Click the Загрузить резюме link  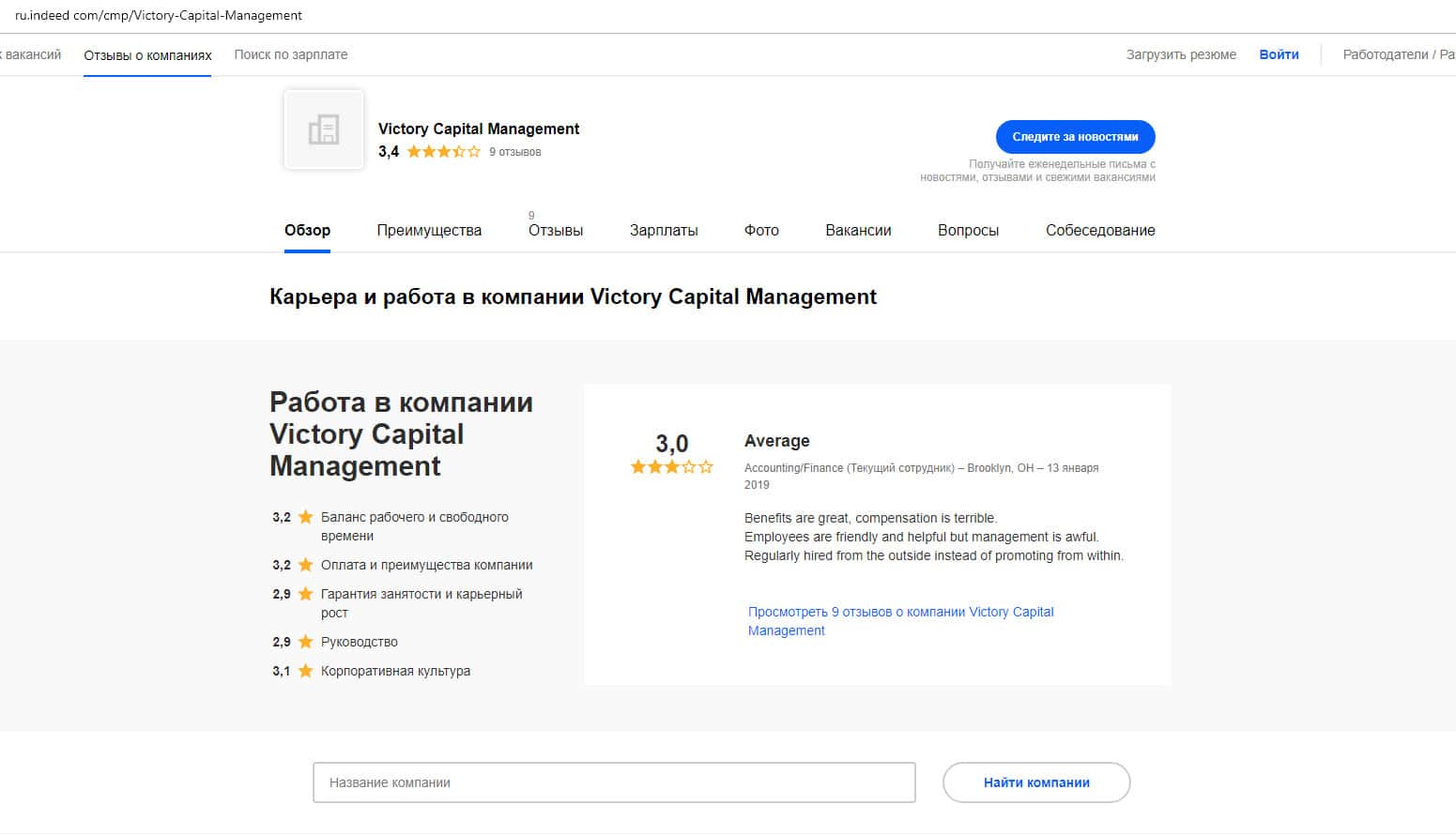coord(1181,54)
